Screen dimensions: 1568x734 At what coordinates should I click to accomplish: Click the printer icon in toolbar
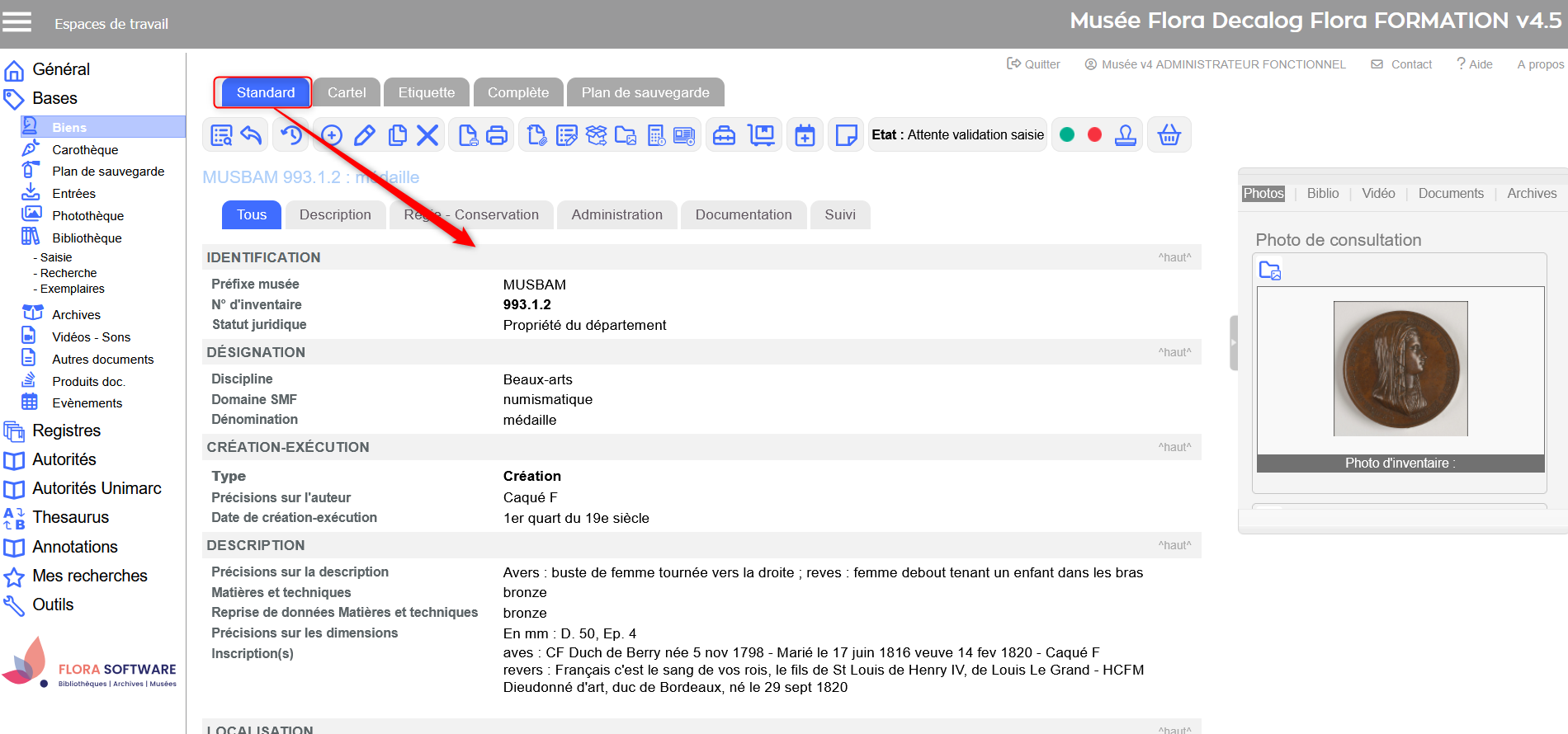[x=497, y=135]
